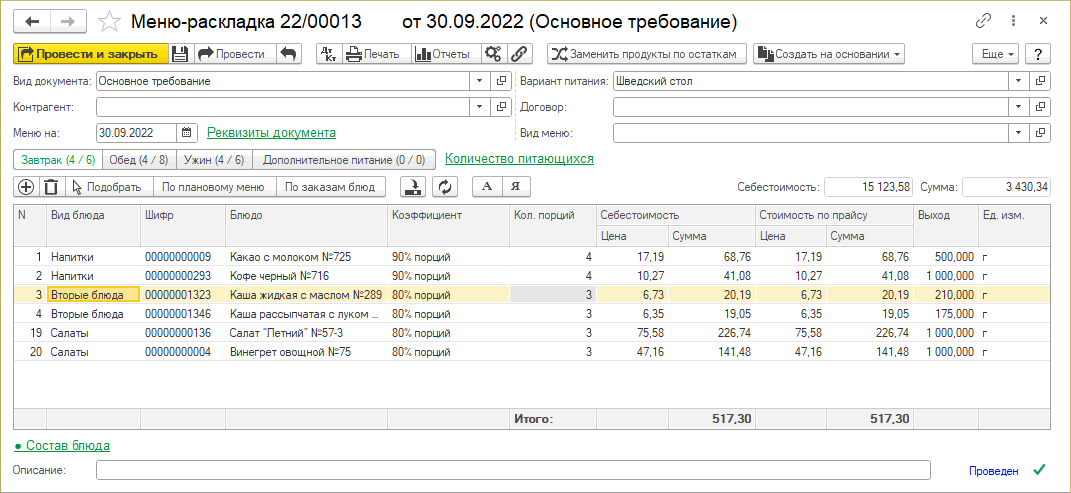Mark the document as favorite with star
Screen dimensions: 1071x493
tap(111, 21)
